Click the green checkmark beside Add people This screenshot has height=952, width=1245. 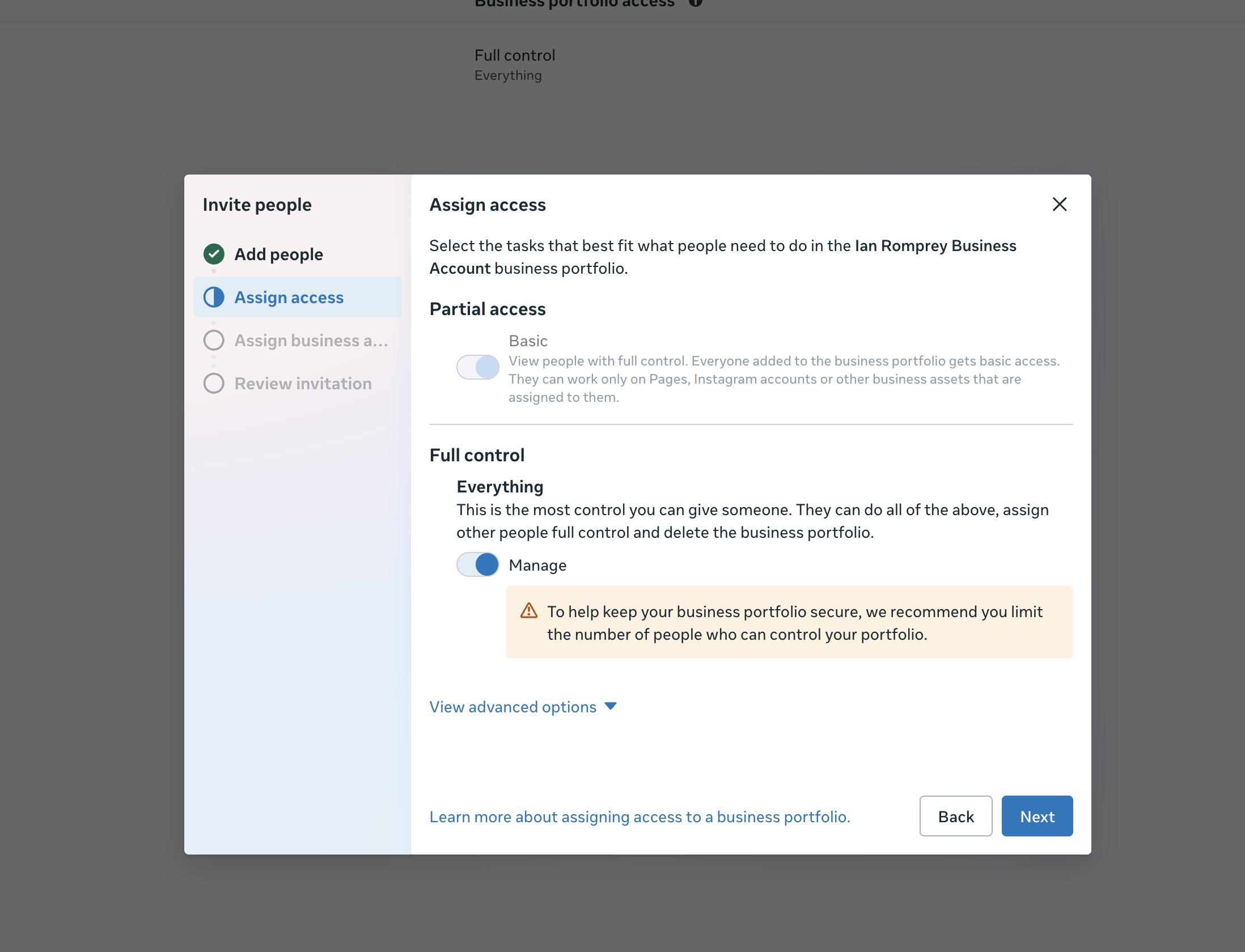(214, 254)
